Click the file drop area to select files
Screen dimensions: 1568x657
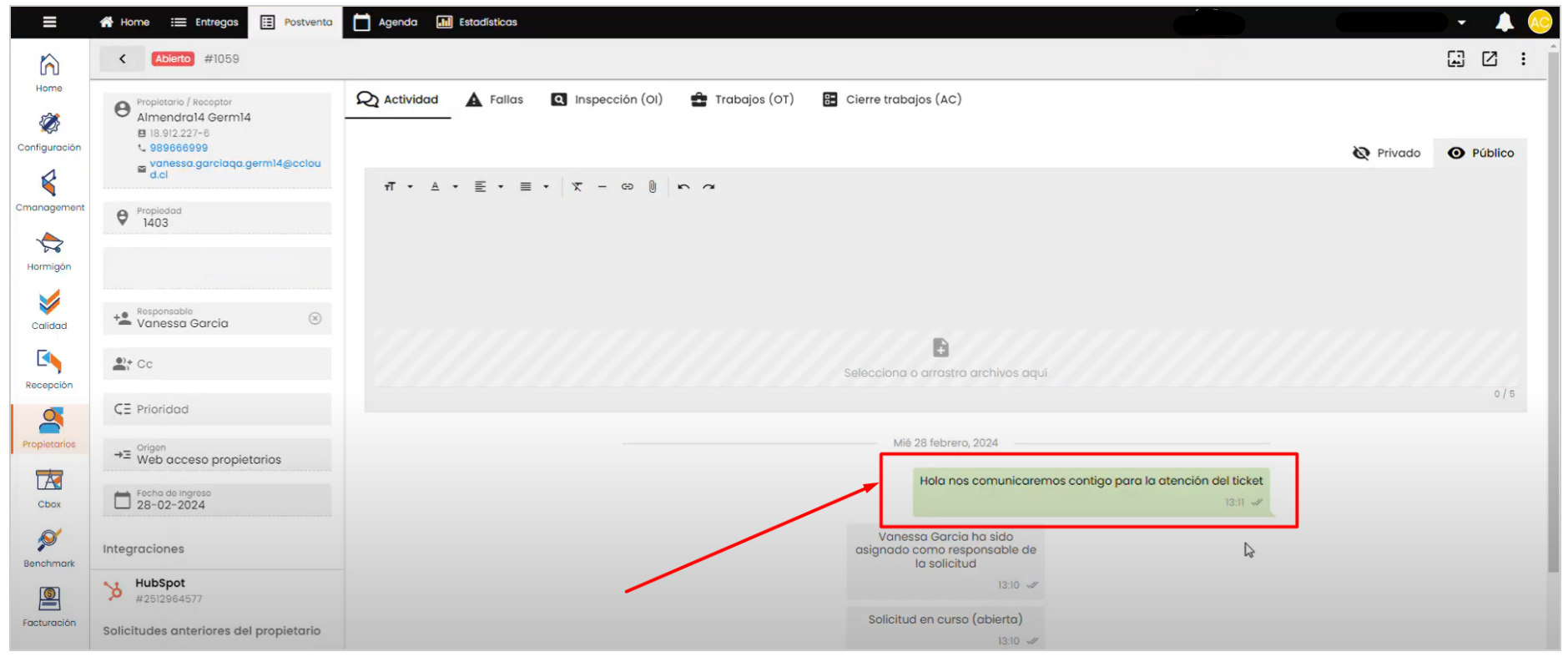(945, 359)
